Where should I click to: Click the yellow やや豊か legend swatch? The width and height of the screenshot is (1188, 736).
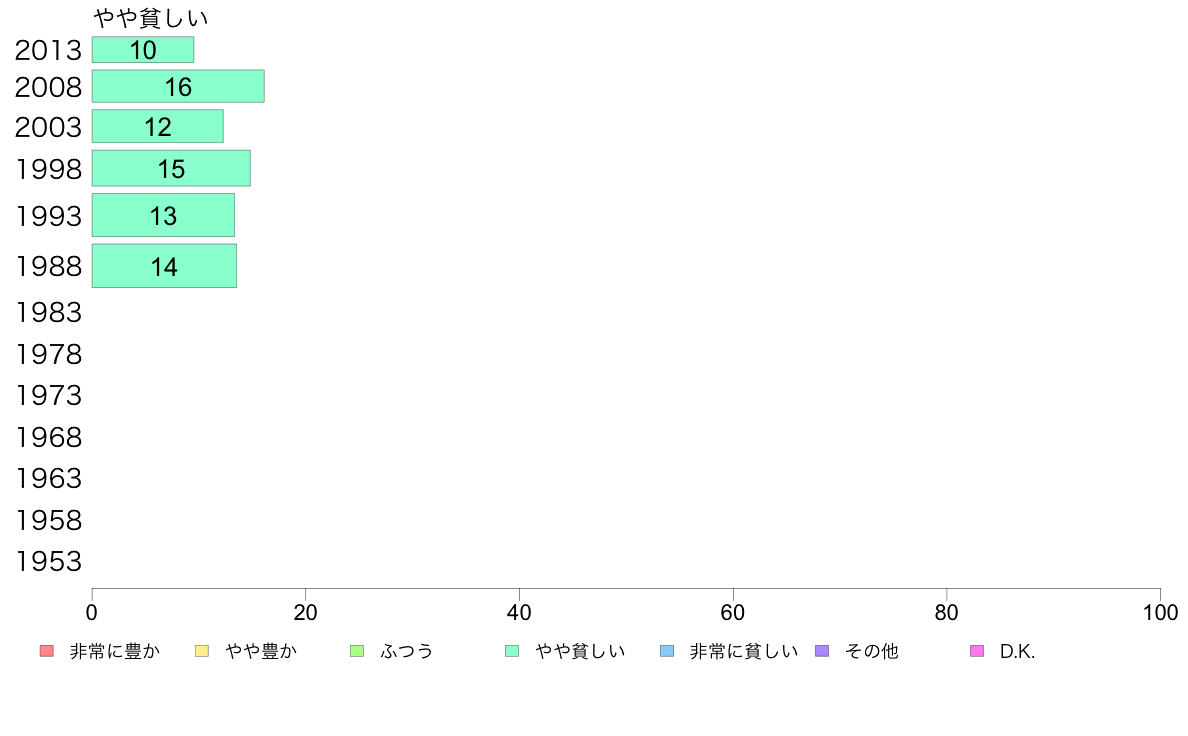[202, 651]
